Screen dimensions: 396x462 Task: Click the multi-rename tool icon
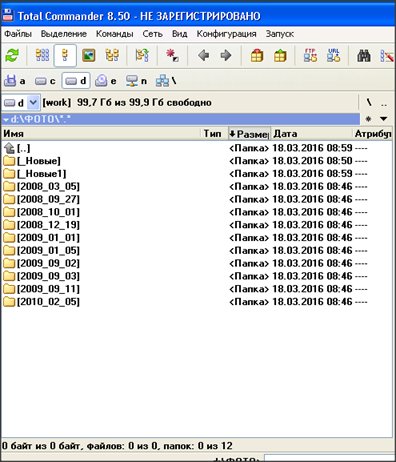pyautogui.click(x=387, y=55)
